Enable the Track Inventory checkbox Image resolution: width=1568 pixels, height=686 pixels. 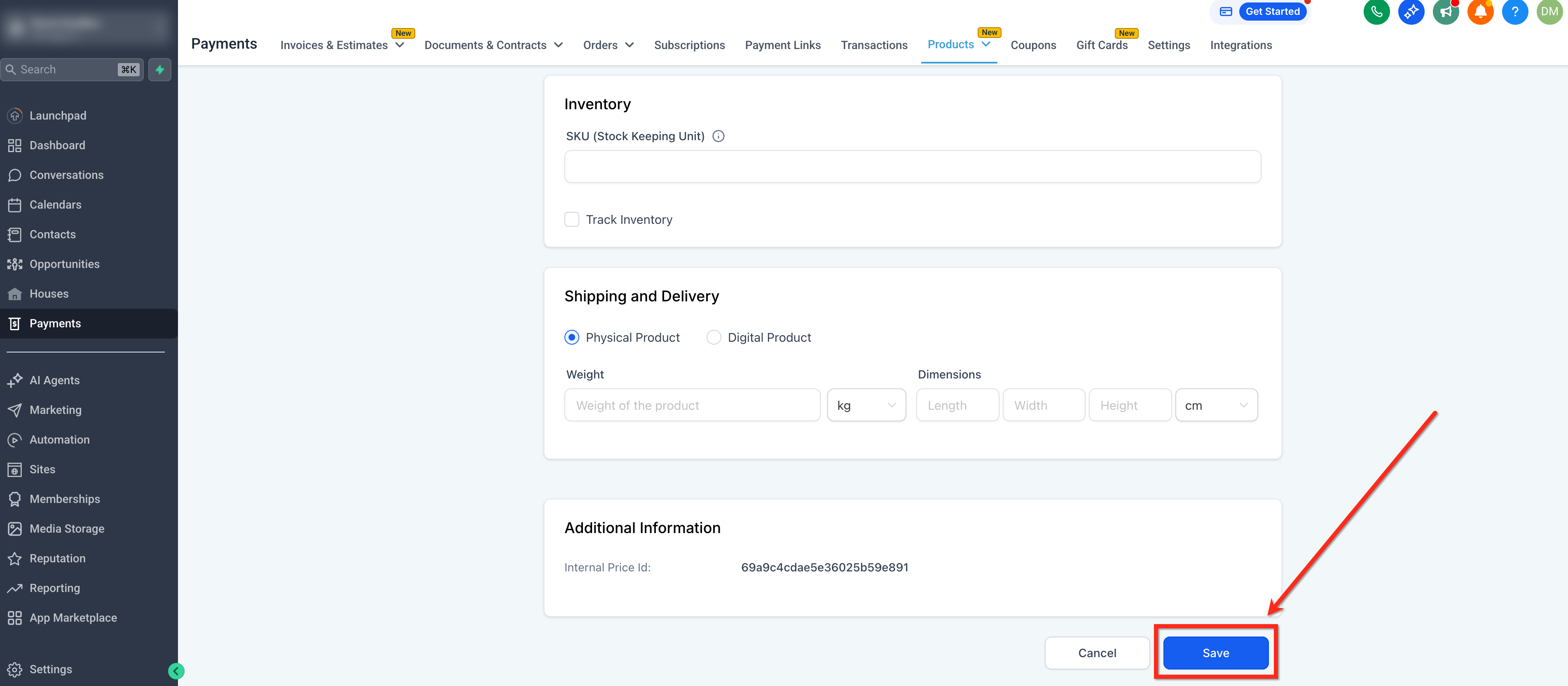571,219
